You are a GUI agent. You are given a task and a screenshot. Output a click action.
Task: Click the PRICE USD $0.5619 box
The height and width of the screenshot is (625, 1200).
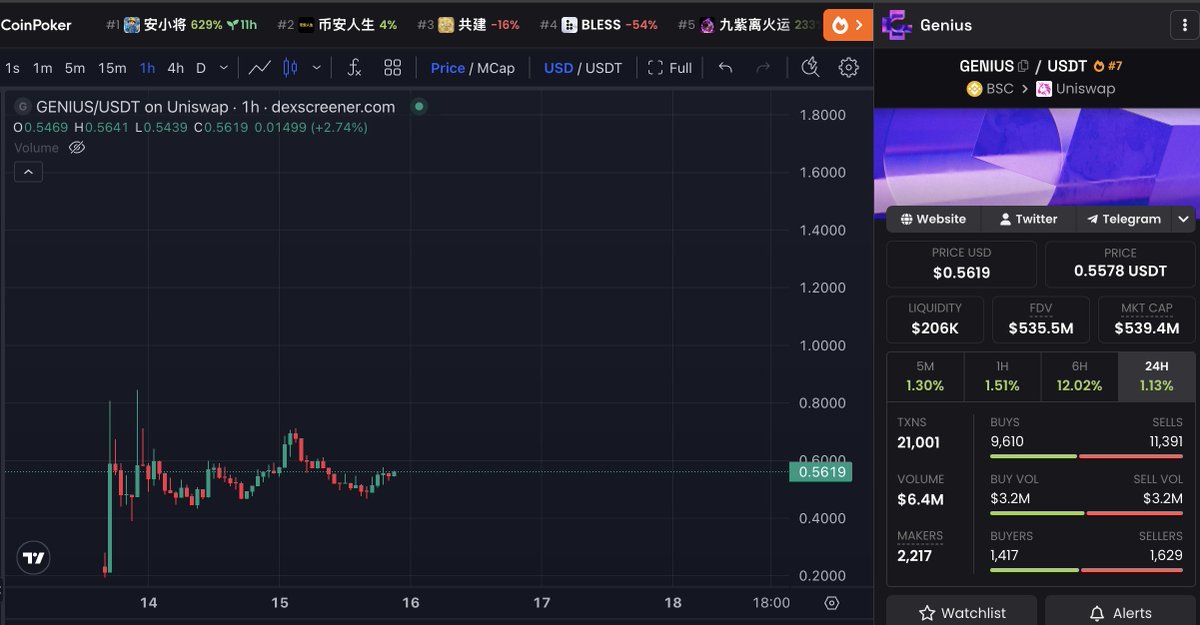961,264
